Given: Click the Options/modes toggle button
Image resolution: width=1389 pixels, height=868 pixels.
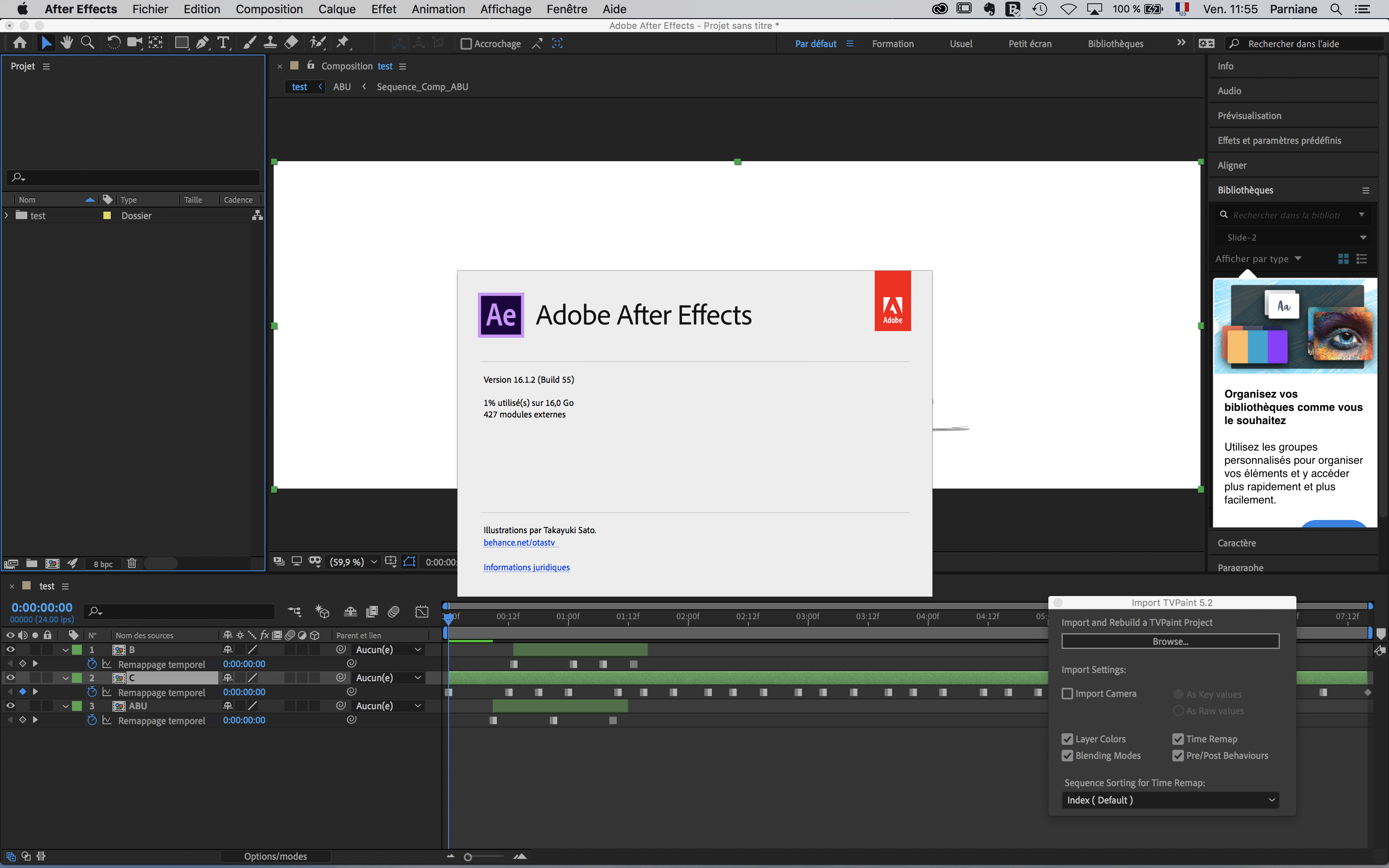Looking at the screenshot, I should (x=275, y=856).
